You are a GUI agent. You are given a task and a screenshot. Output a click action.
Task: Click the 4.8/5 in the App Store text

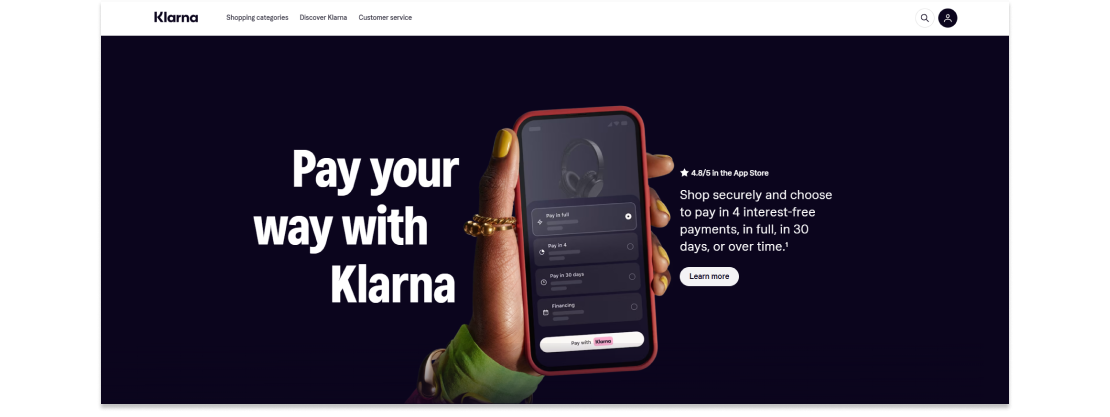click(x=730, y=173)
